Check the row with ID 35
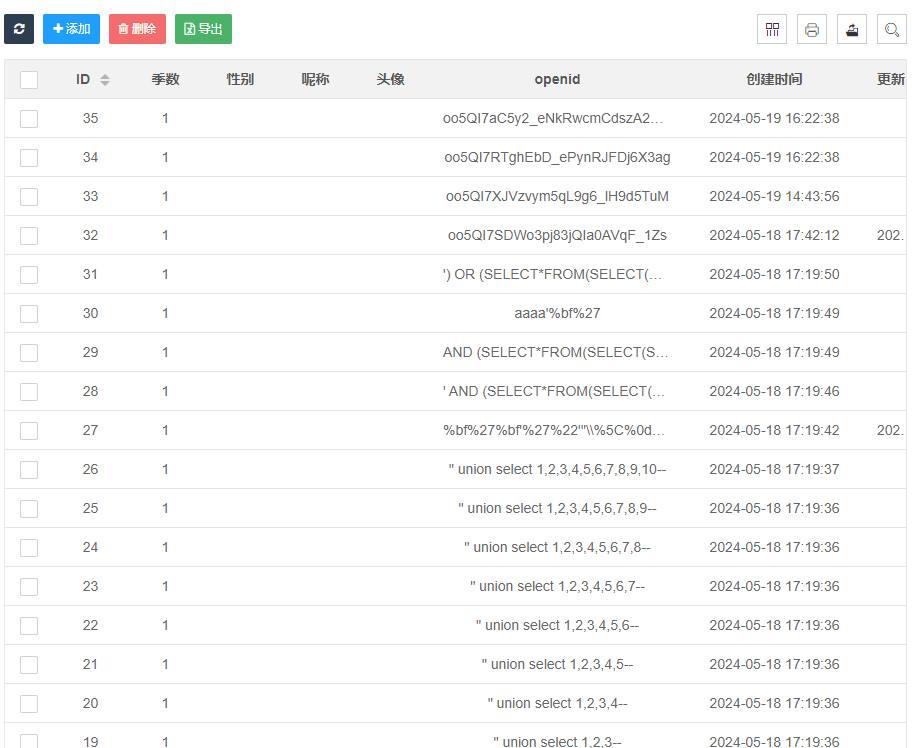This screenshot has width=918, height=748. pyautogui.click(x=29, y=119)
